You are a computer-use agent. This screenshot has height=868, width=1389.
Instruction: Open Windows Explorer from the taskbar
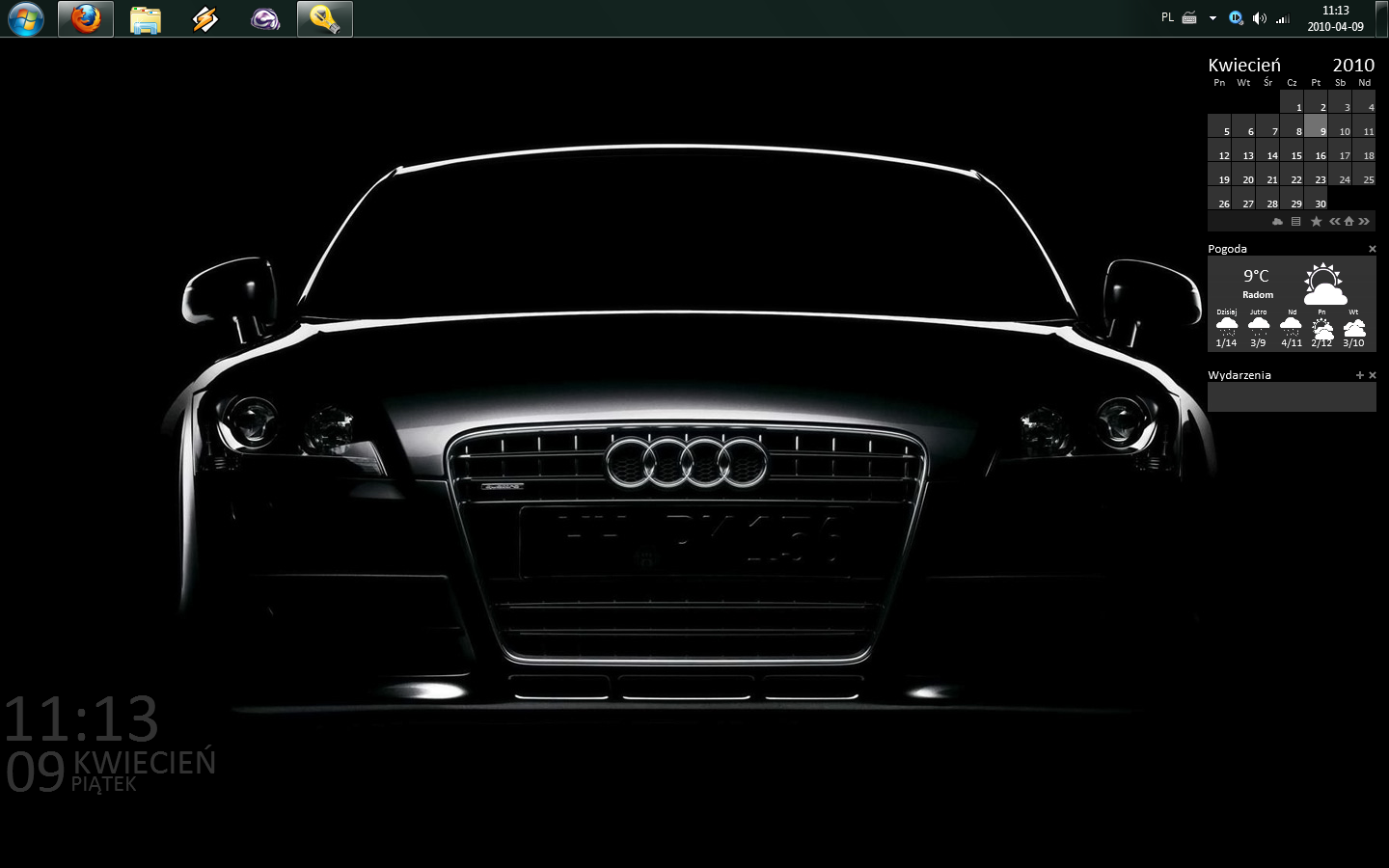point(146,19)
